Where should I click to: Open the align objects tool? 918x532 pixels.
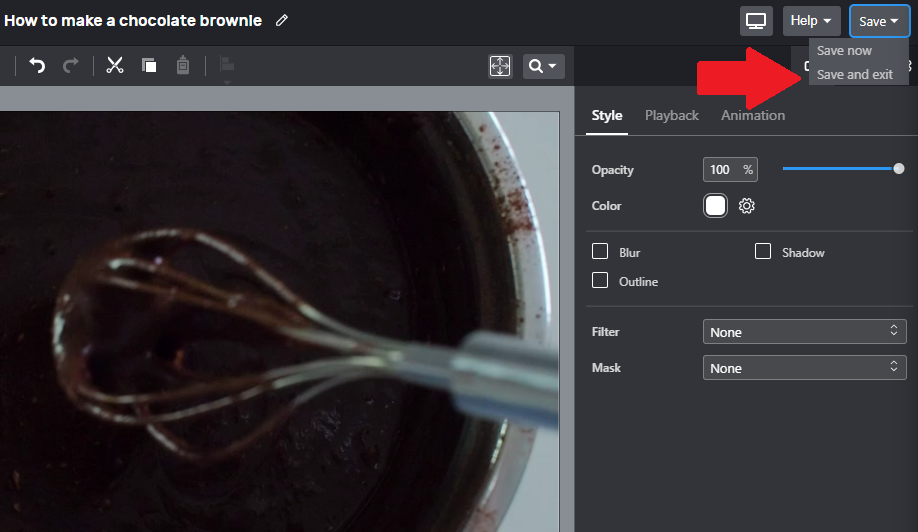[227, 65]
